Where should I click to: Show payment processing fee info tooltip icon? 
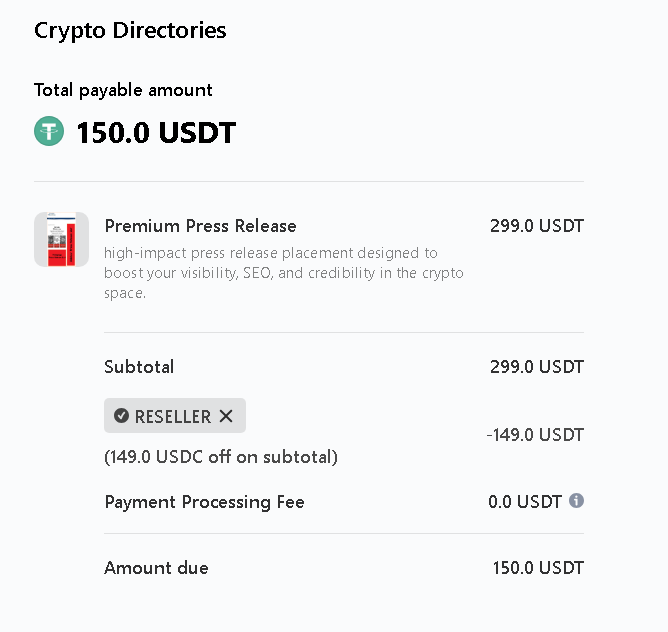(x=576, y=500)
